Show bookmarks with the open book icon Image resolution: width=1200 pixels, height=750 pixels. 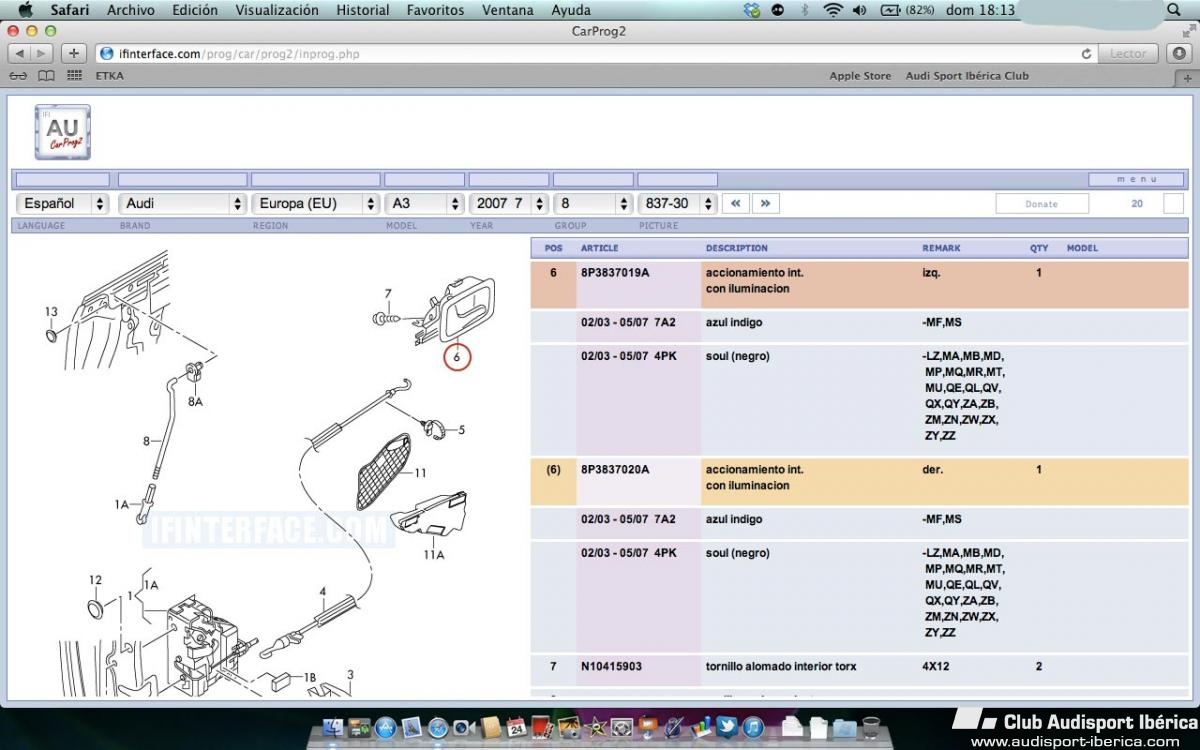click(x=46, y=76)
